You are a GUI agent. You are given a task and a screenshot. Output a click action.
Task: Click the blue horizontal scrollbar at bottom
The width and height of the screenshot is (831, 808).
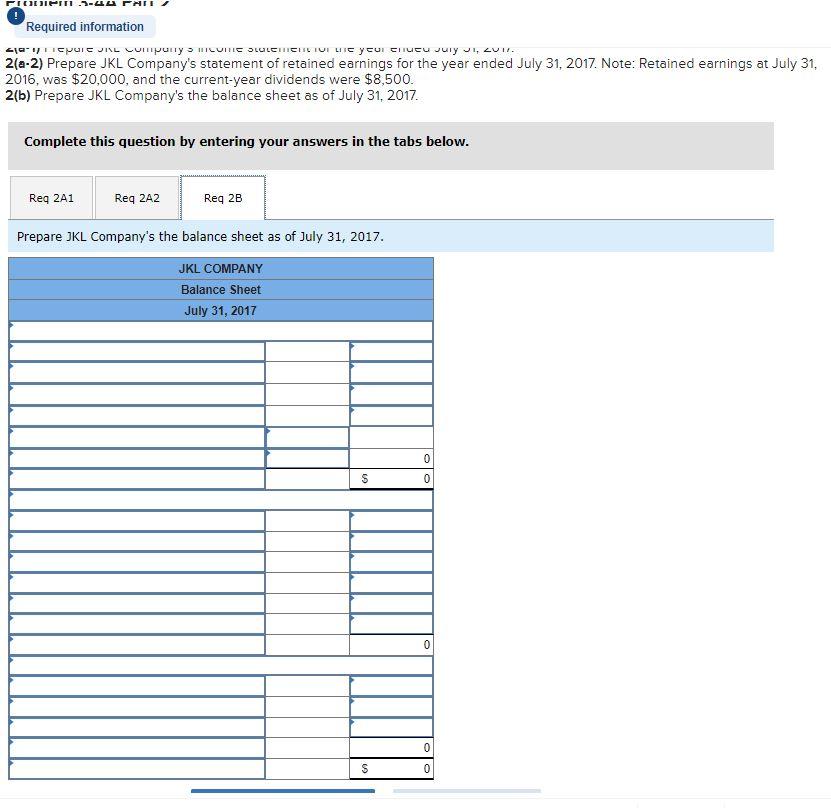click(x=283, y=790)
